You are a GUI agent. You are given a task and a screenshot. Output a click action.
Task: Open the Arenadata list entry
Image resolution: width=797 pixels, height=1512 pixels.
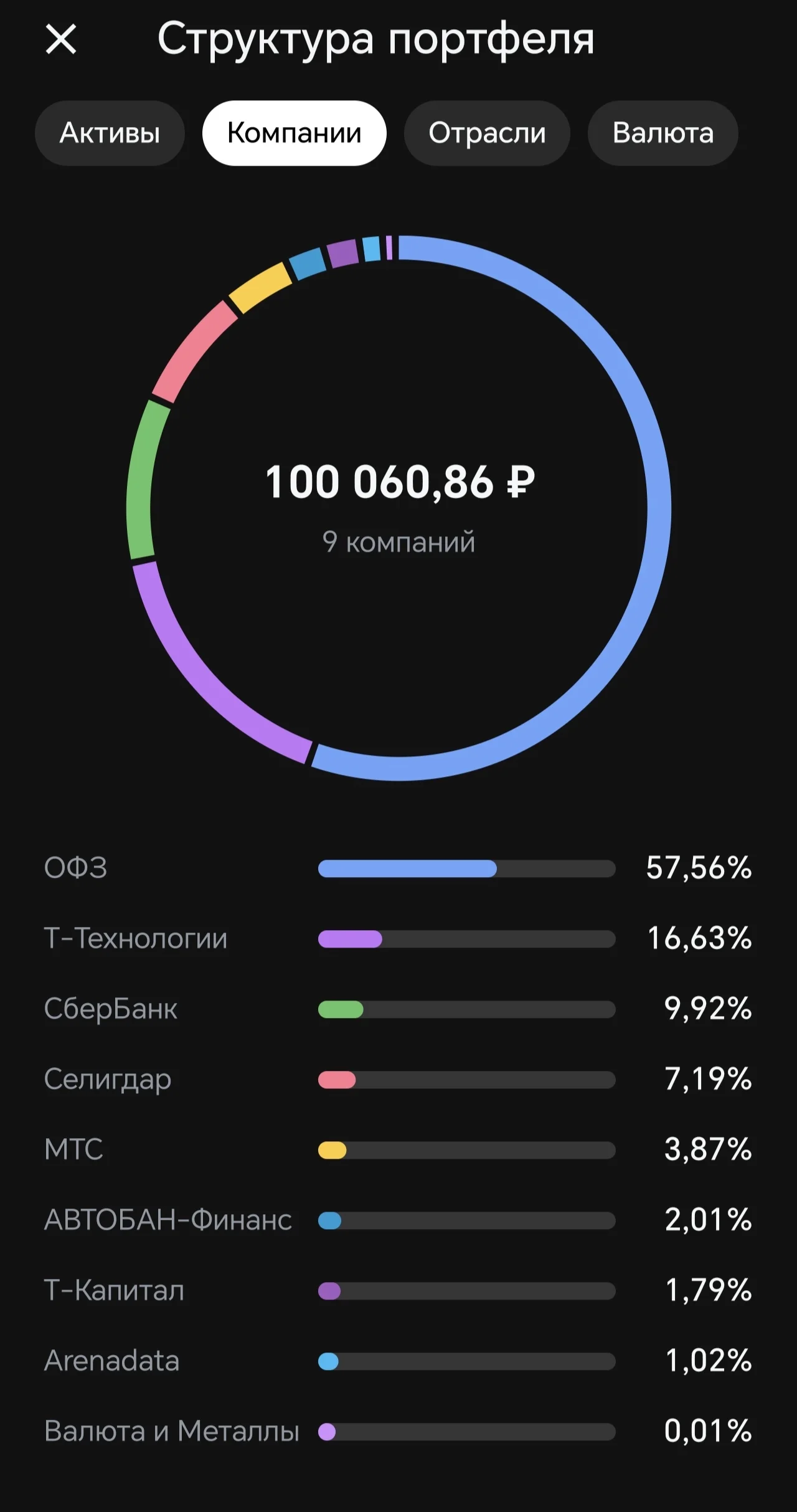(x=398, y=1361)
